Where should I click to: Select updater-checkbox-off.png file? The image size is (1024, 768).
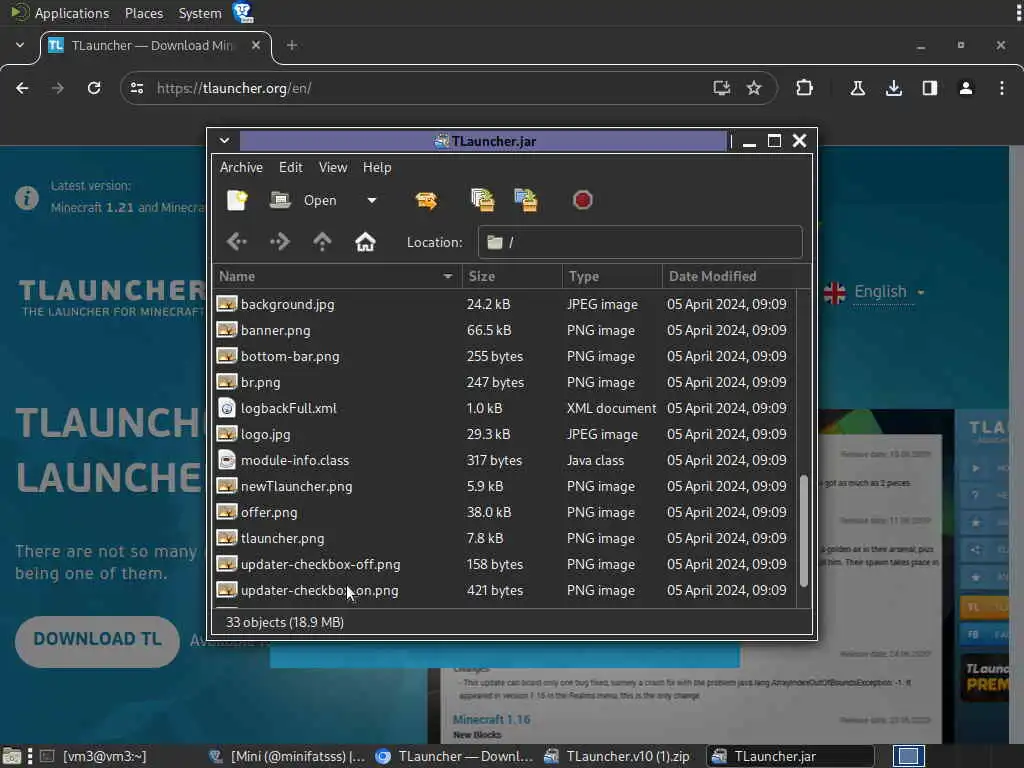coord(504,564)
